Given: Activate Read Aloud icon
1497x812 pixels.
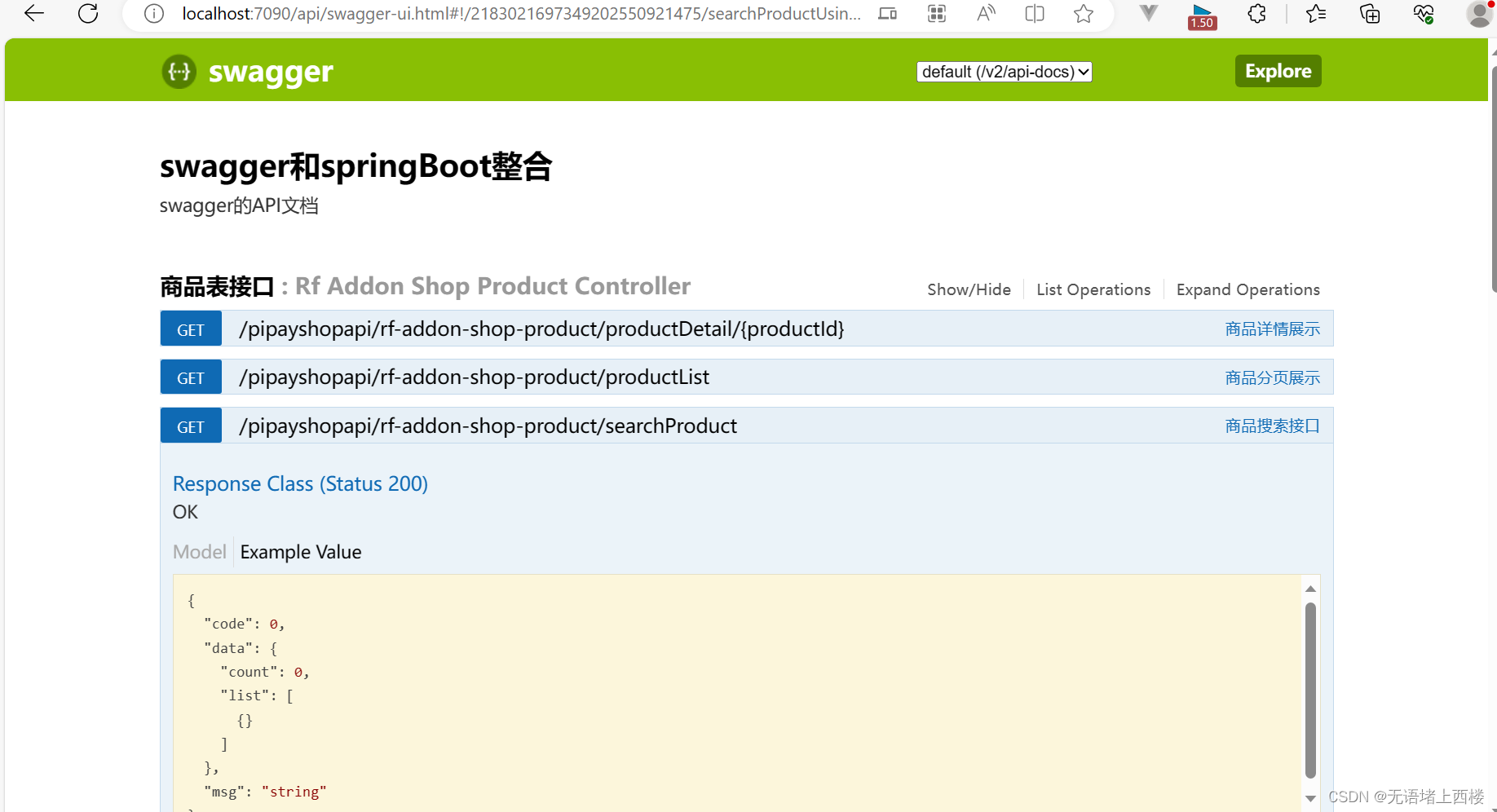Looking at the screenshot, I should tap(986, 14).
